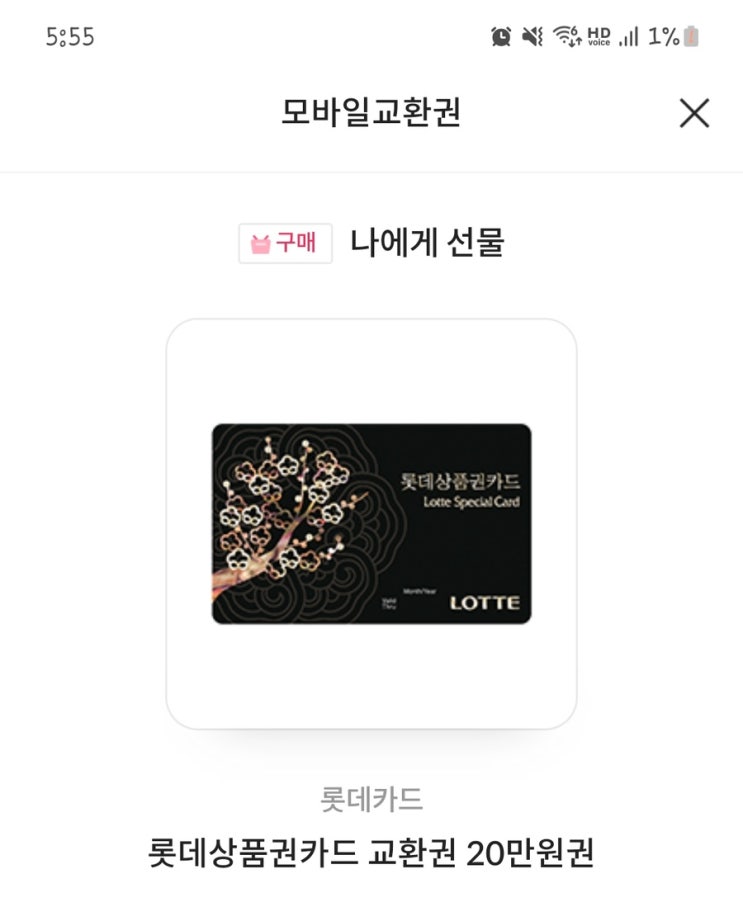
Task: Close the 모바일교환권 screen with X
Action: point(694,113)
